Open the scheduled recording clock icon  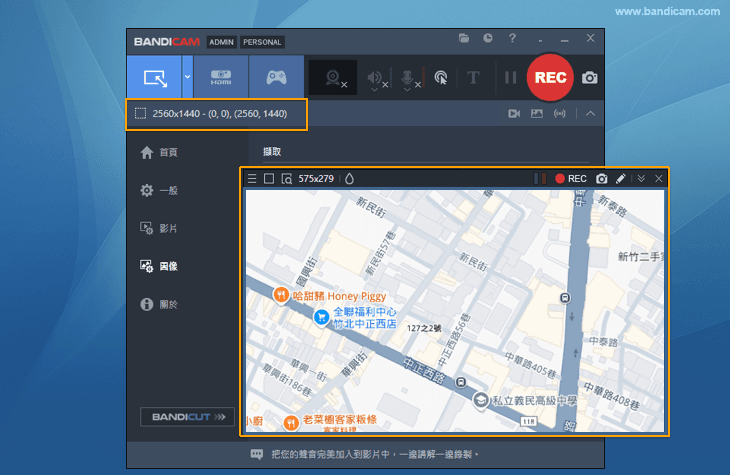tap(488, 38)
